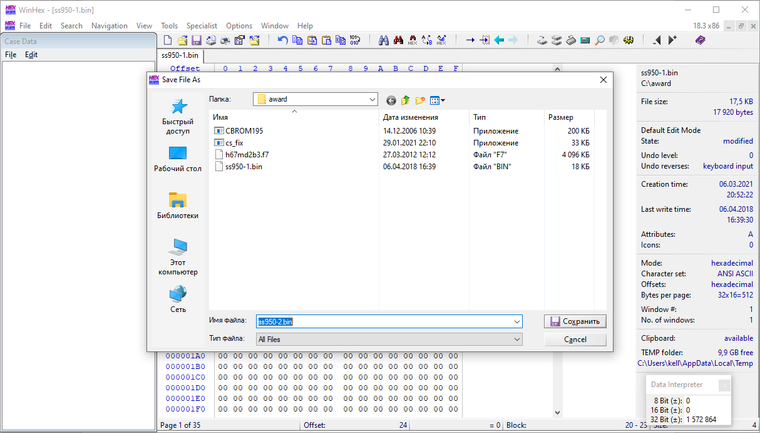760x433 pixels.
Task: Click the purple Help book icon
Action: pos(700,40)
